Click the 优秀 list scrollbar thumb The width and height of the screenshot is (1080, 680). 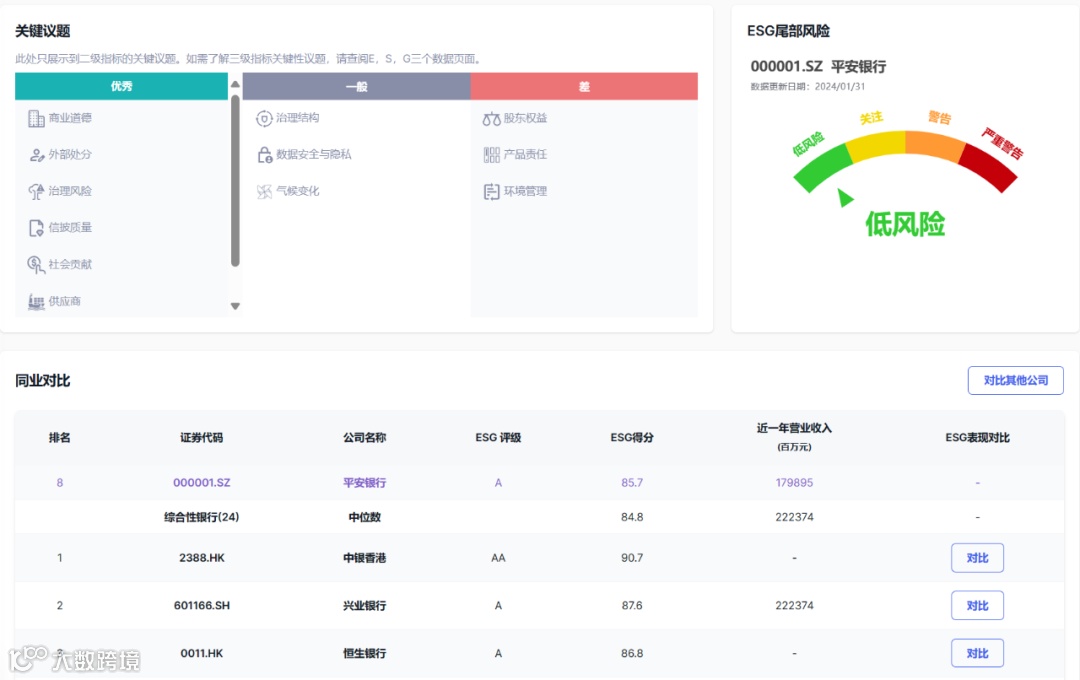[235, 181]
